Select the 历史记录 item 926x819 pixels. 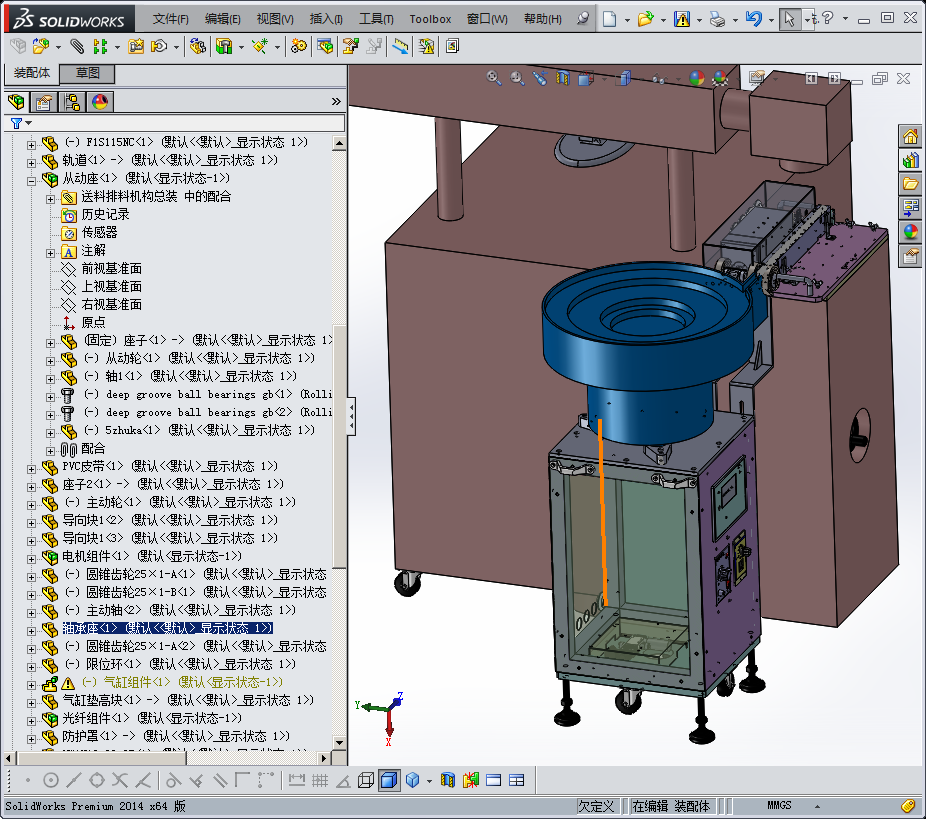[105, 215]
